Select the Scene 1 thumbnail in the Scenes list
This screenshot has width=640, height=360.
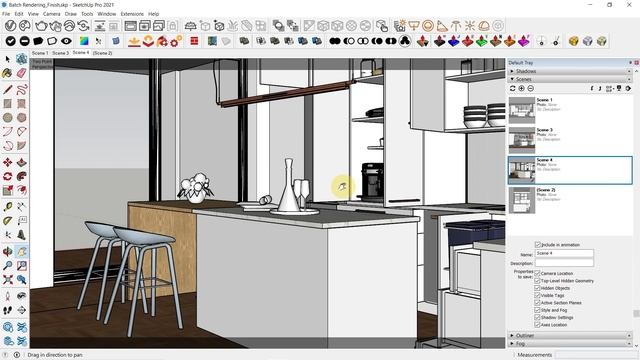522,110
